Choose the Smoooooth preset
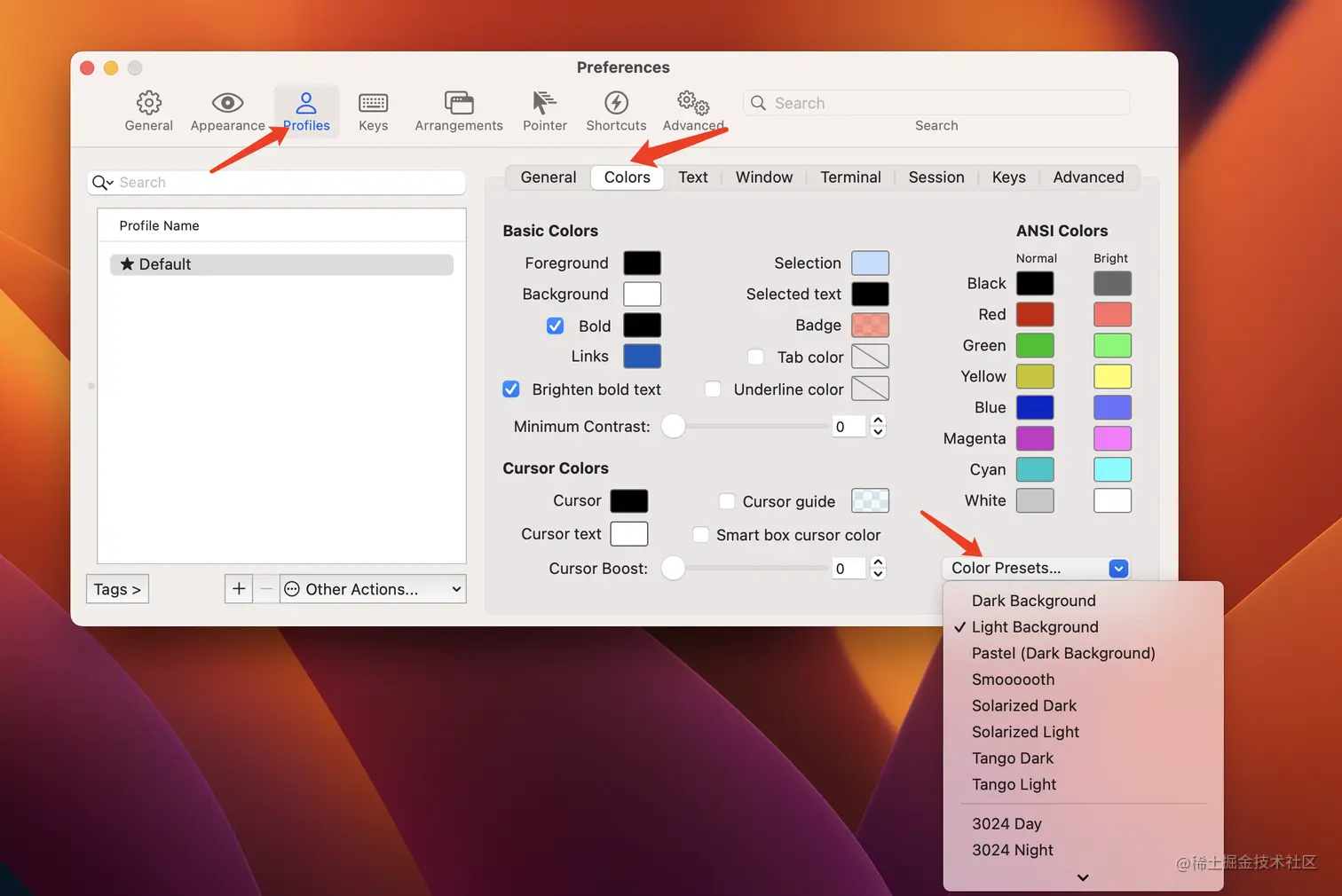Screen dimensions: 1342x896 [1083, 680]
